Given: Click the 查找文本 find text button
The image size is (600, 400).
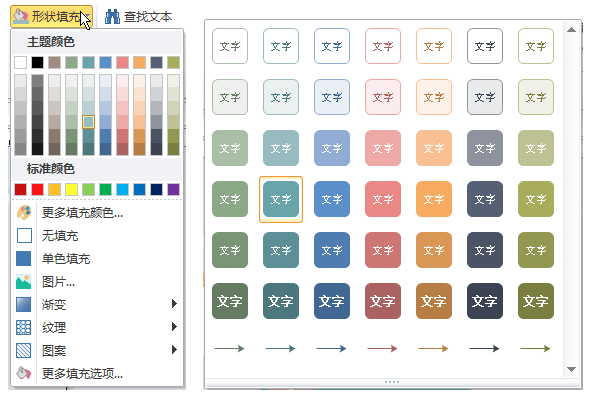Looking at the screenshot, I should click(139, 16).
